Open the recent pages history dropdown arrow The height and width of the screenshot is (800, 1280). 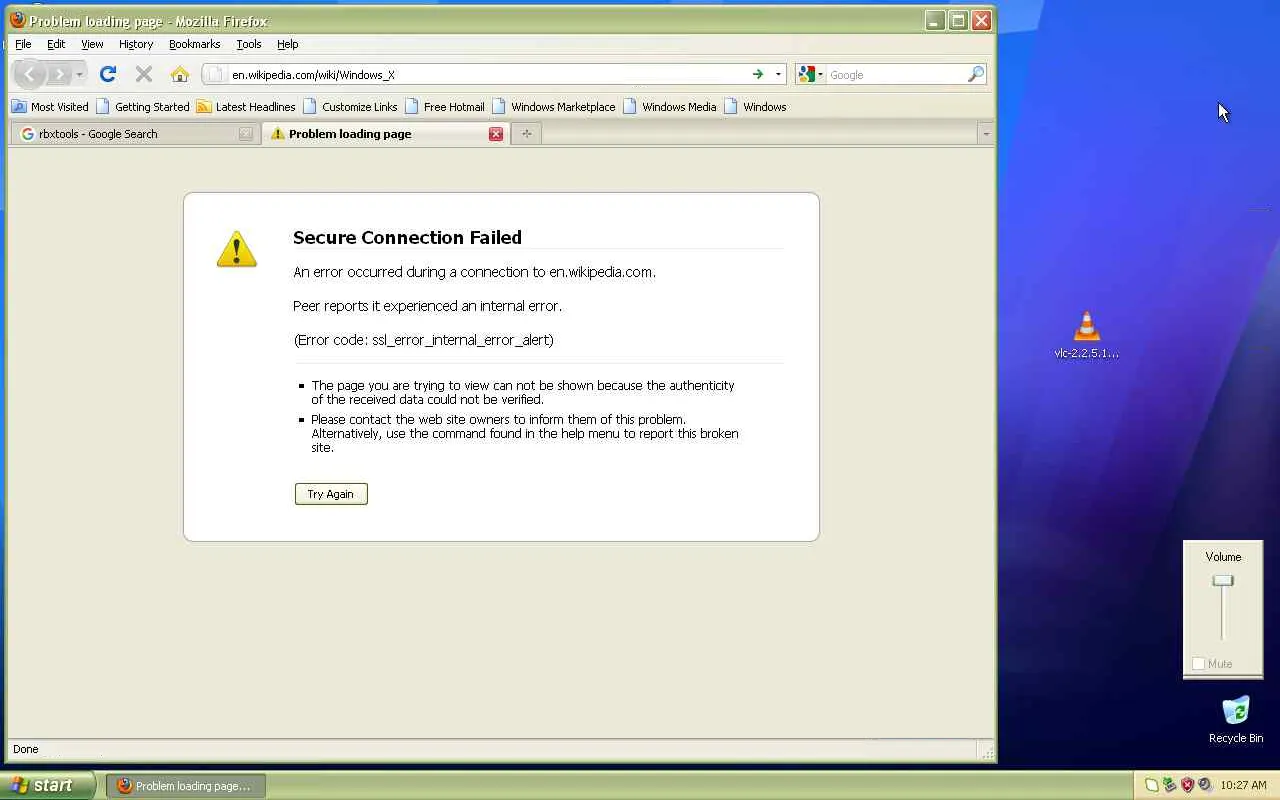pyautogui.click(x=79, y=74)
